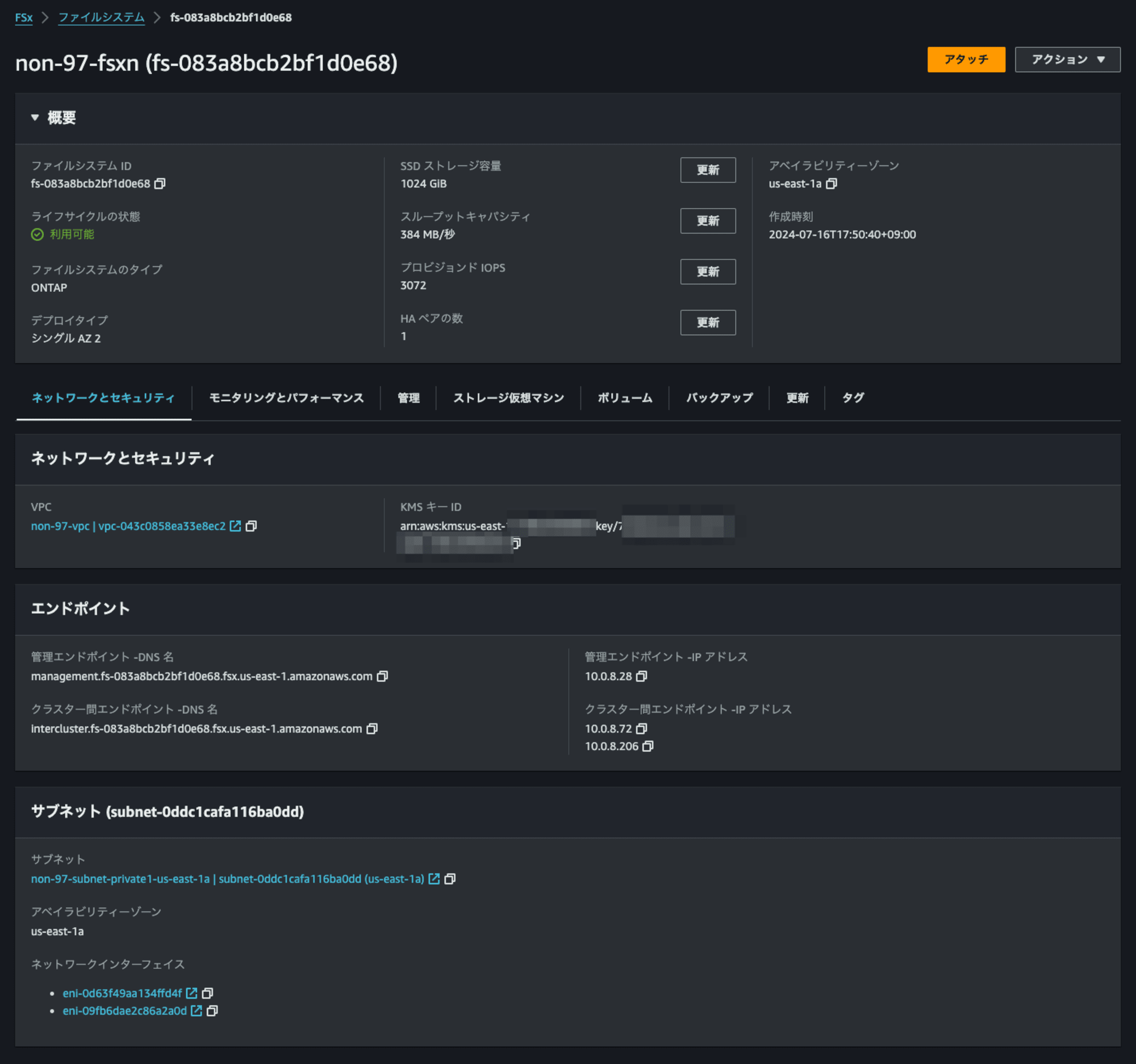1136x1064 pixels.
Task: Switch to モニタリングとパフォーマンス tab
Action: tap(286, 397)
